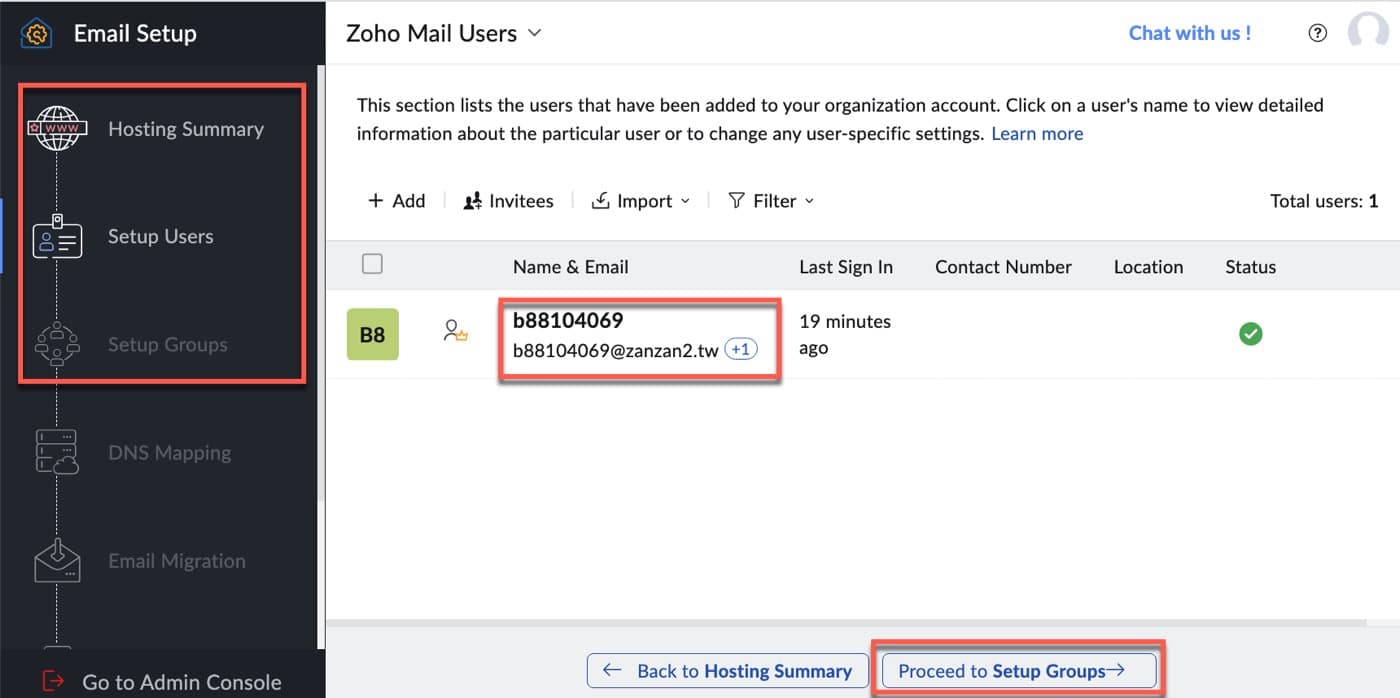Viewport: 1400px width, 698px height.
Task: Click the Go to Admin Console exit icon
Action: point(53,682)
